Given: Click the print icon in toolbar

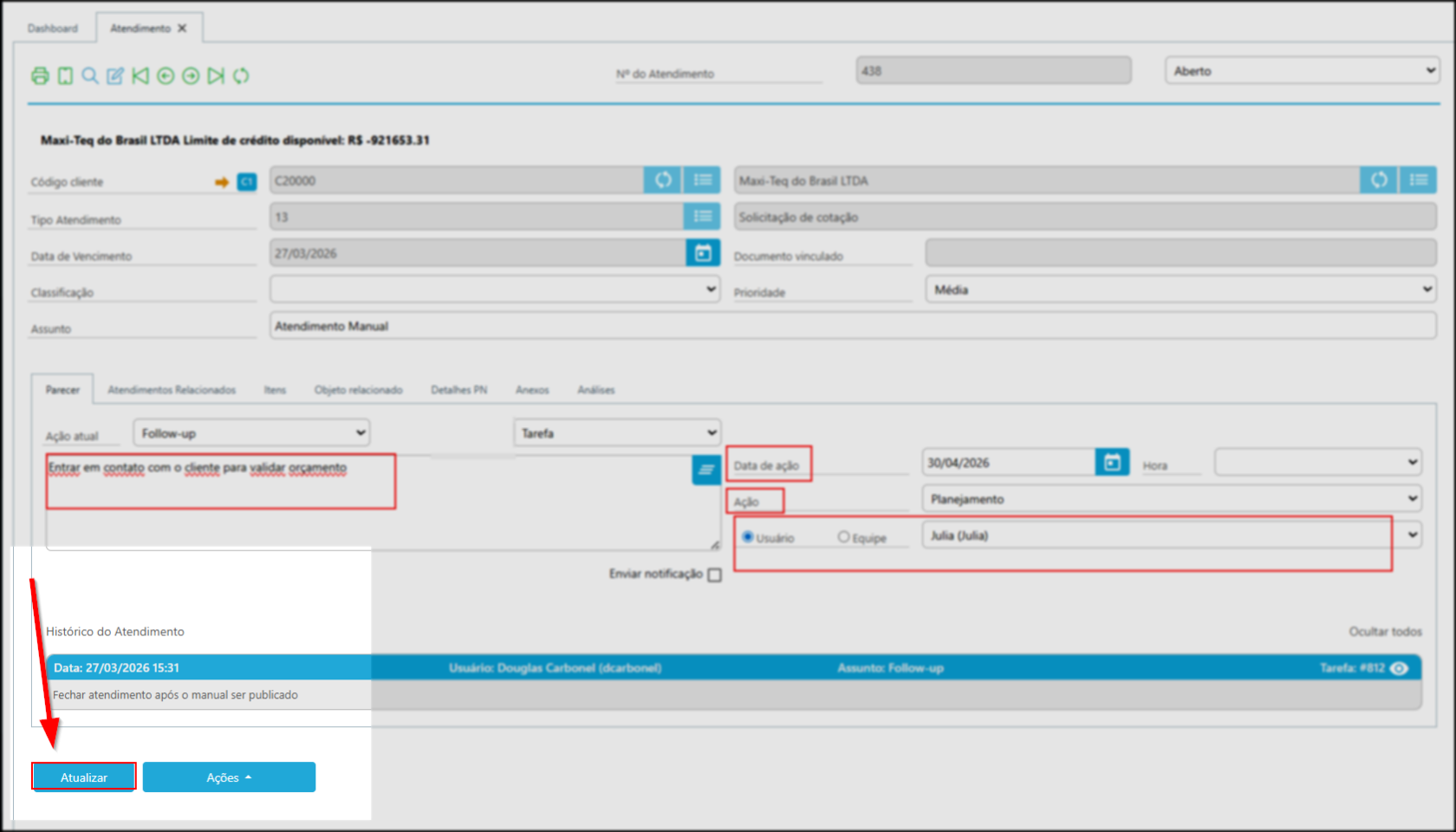Looking at the screenshot, I should click(40, 76).
